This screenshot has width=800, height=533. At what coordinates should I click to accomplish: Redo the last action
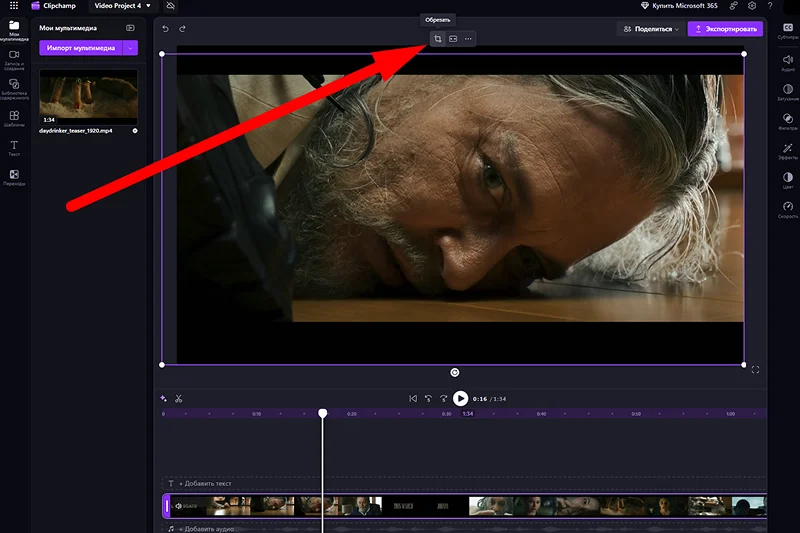182,29
